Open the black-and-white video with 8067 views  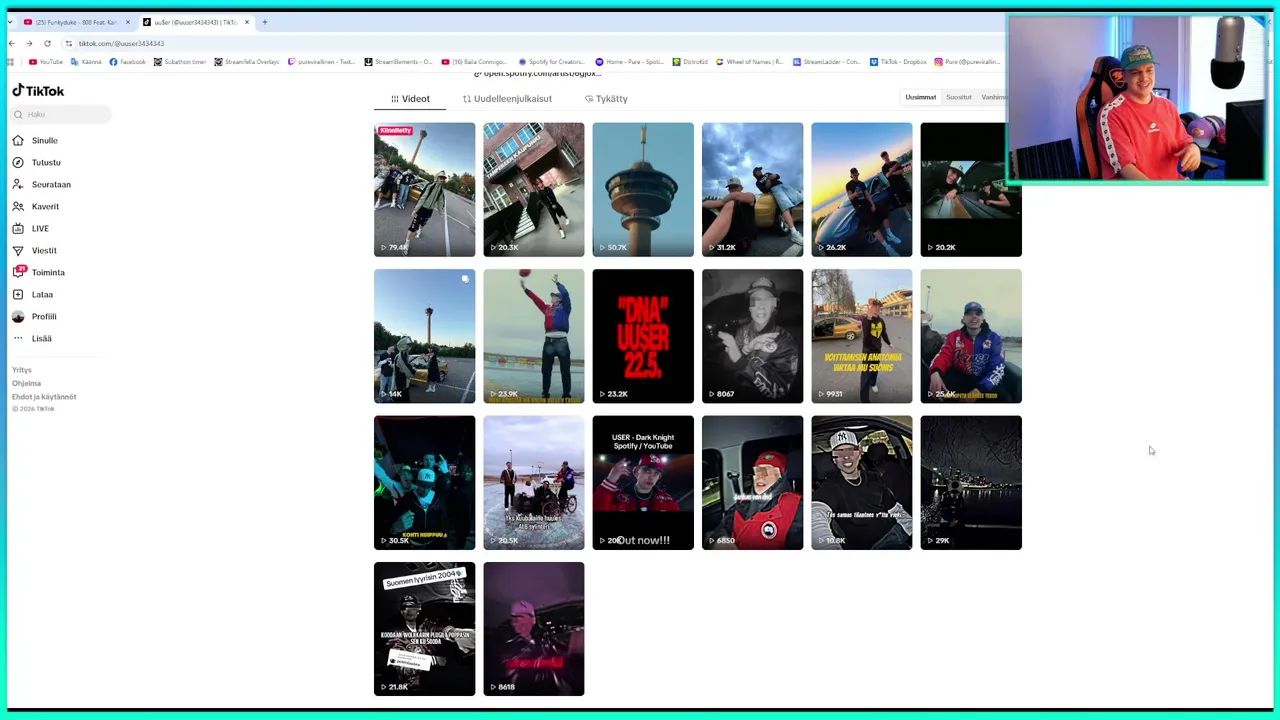[x=753, y=336]
